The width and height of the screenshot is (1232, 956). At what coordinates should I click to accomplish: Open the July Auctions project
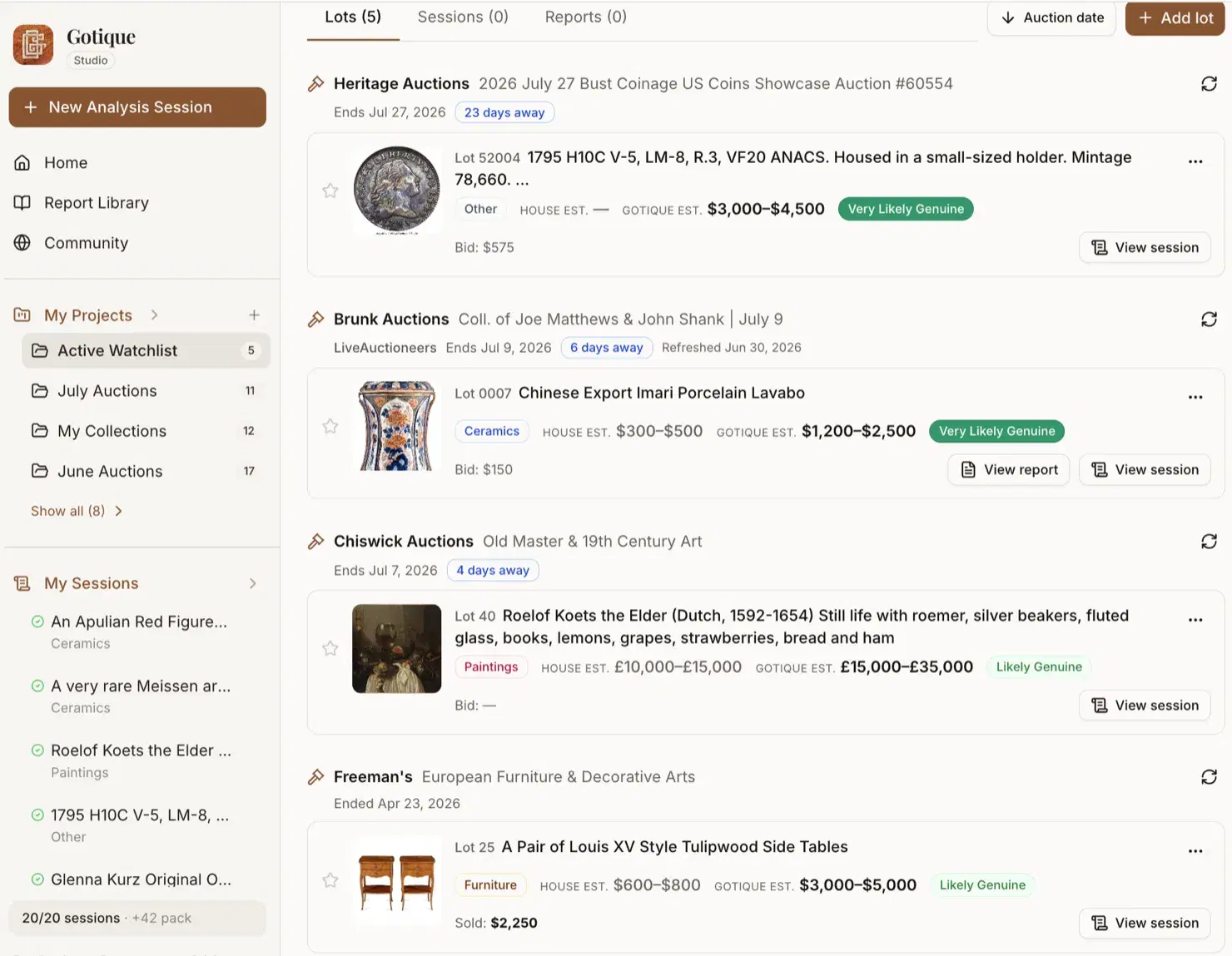tap(146, 391)
